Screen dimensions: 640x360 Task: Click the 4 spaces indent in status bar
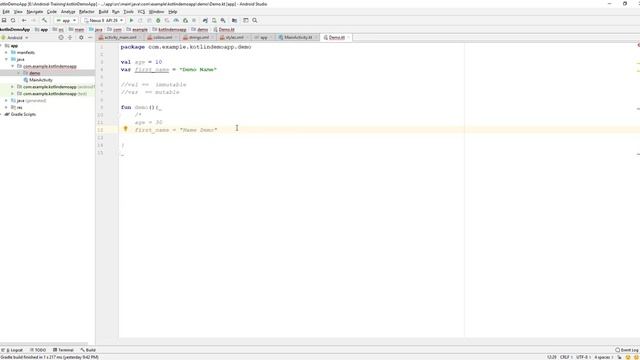click(x=604, y=357)
